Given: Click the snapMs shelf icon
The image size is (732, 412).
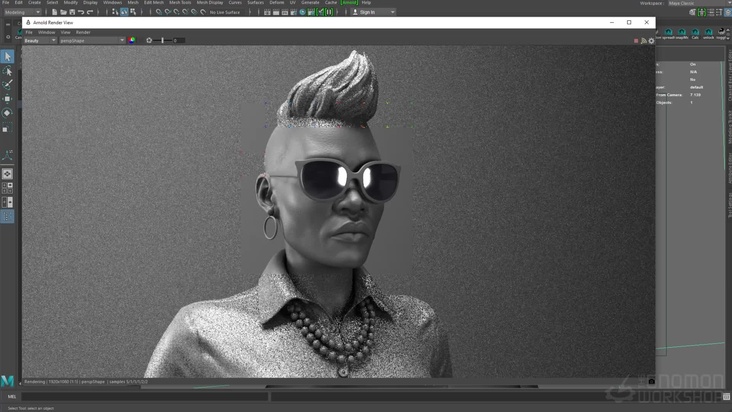Looking at the screenshot, I should 682,33.
